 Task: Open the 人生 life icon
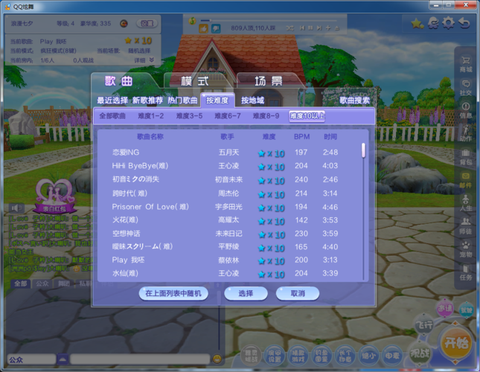[466, 203]
